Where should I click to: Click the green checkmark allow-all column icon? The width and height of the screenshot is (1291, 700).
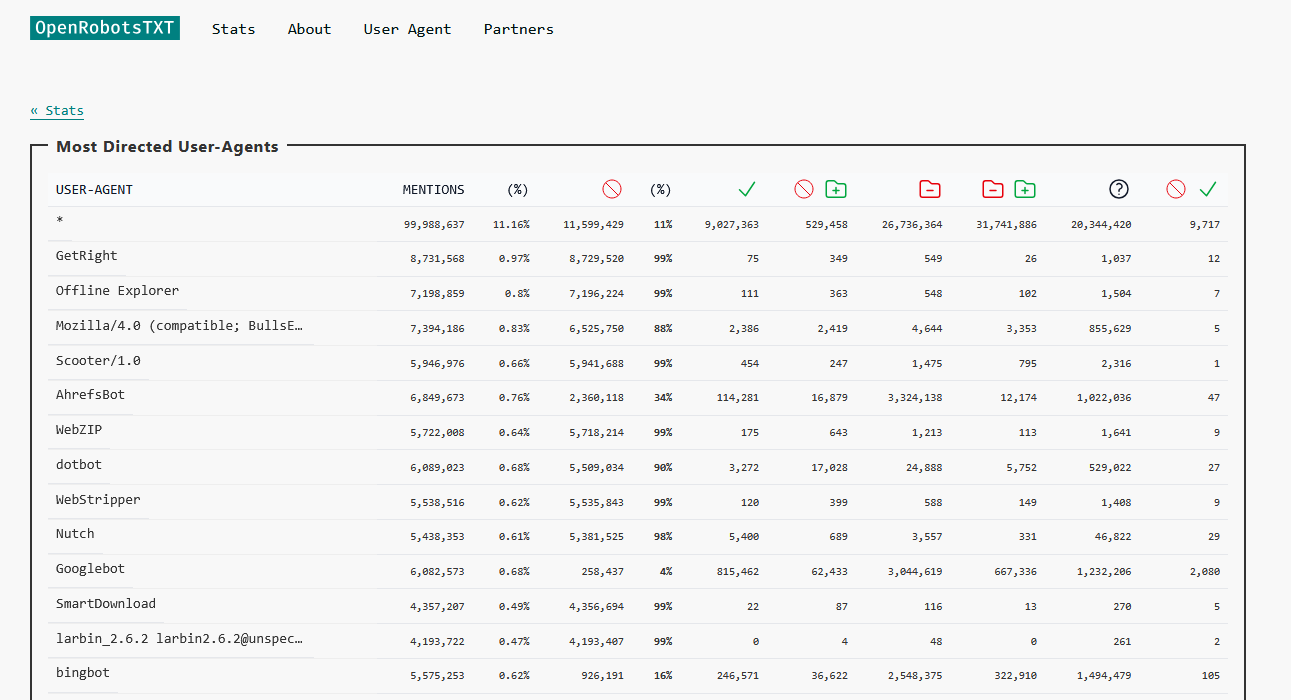[x=747, y=189]
